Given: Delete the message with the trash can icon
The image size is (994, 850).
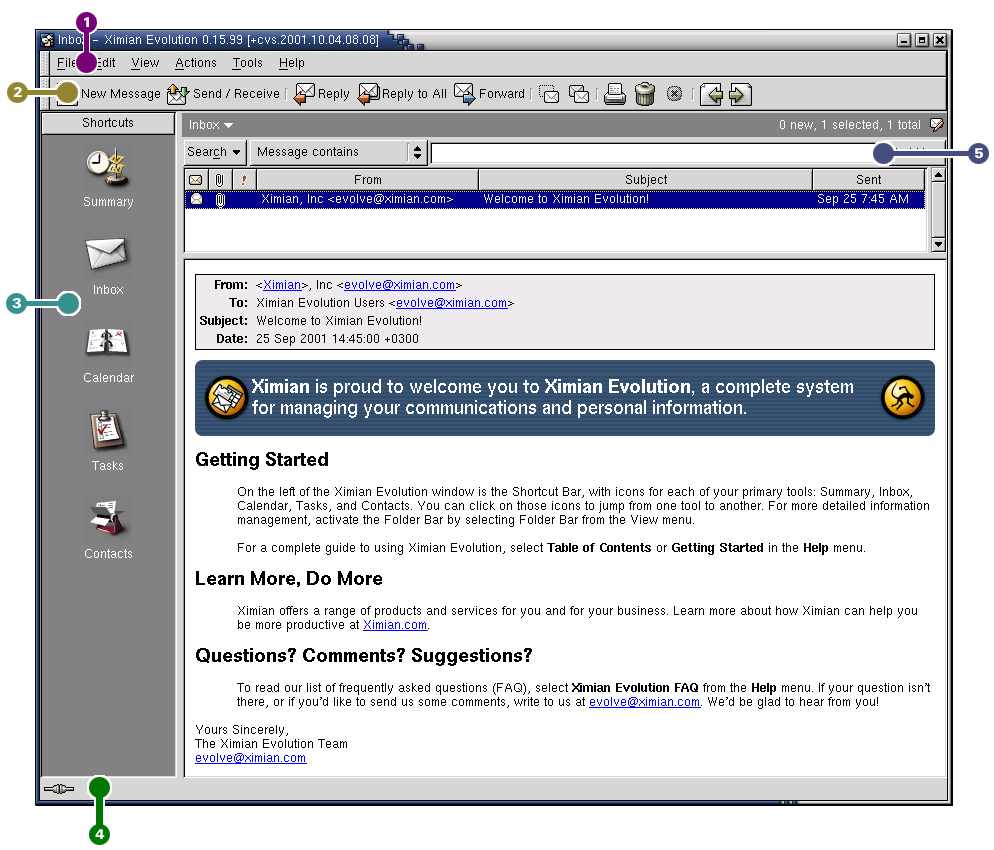Looking at the screenshot, I should [x=645, y=94].
